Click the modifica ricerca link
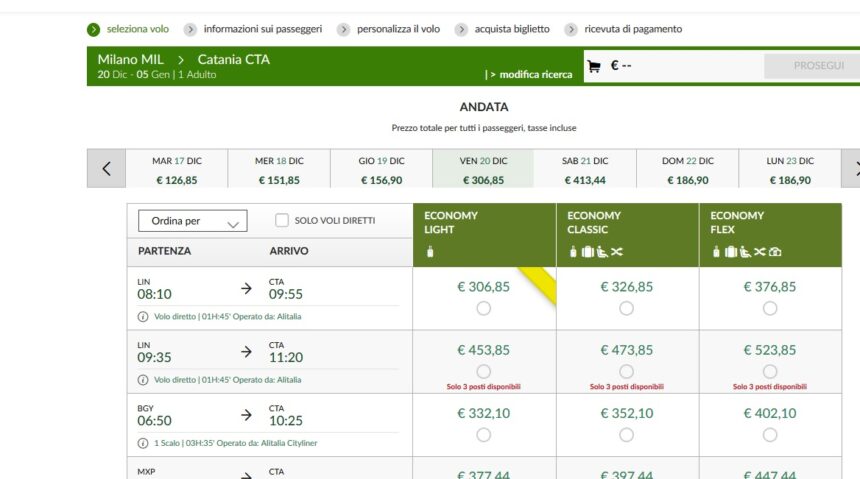The image size is (860, 479). (530, 74)
